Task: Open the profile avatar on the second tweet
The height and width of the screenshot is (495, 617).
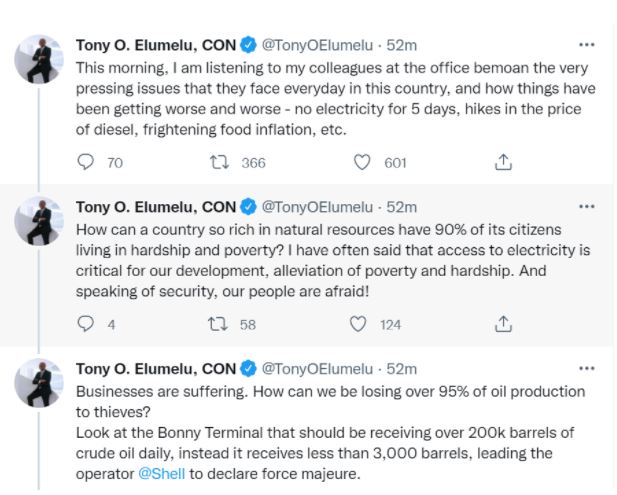Action: tap(40, 226)
